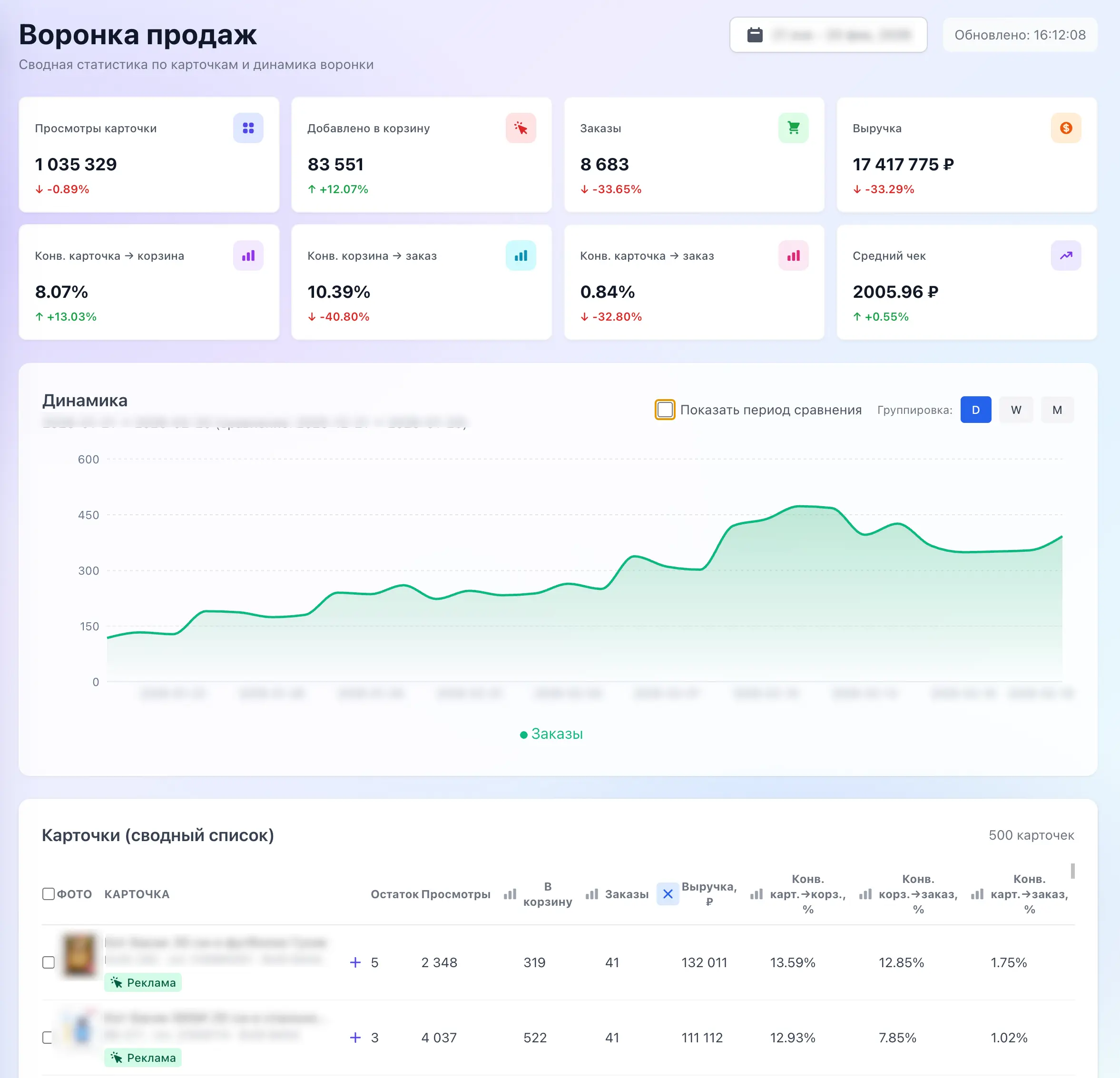Image resolution: width=1120 pixels, height=1078 pixels.
Task: Click the shopping cart icon on Заказы card
Action: click(x=793, y=128)
